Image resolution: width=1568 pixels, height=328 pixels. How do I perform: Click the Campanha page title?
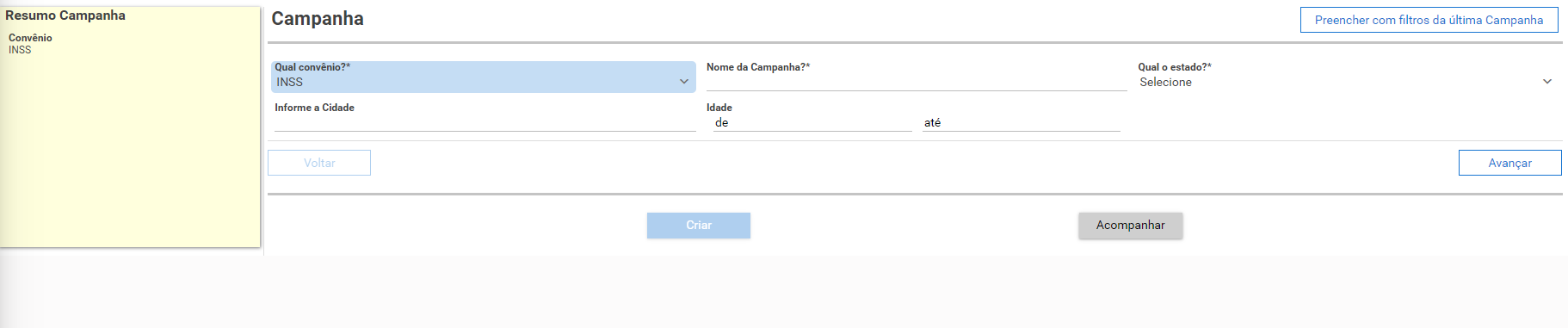tap(318, 19)
